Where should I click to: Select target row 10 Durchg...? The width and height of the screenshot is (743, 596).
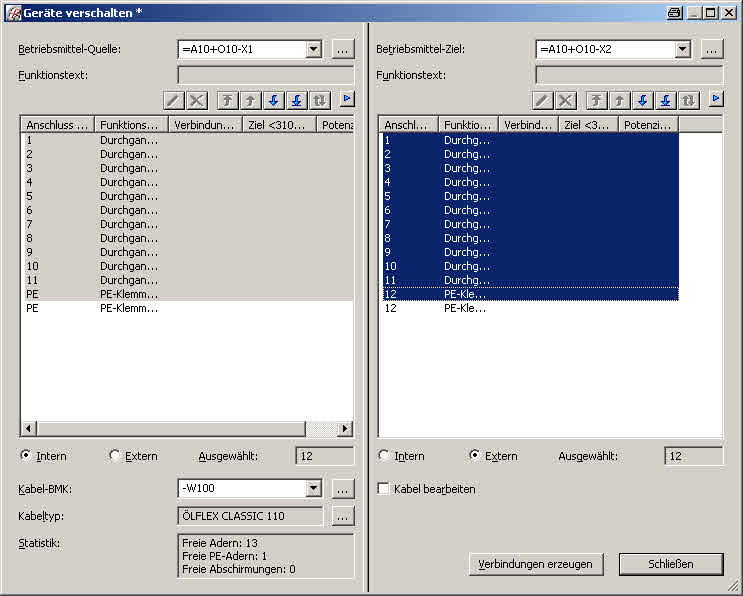(x=530, y=266)
